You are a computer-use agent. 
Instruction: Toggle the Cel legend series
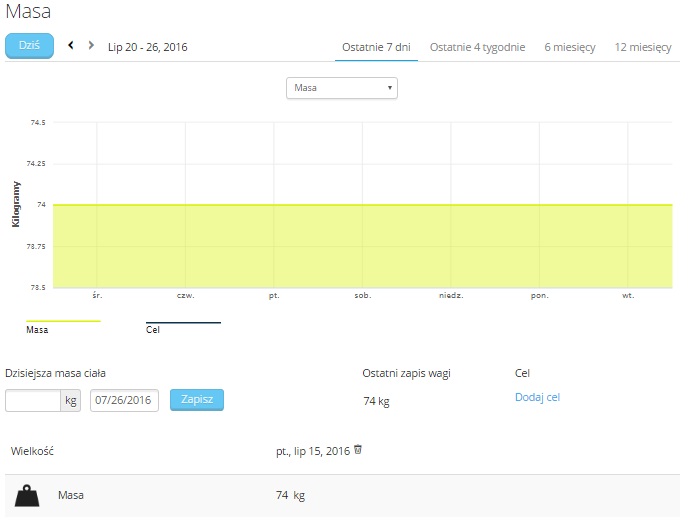pyautogui.click(x=153, y=329)
